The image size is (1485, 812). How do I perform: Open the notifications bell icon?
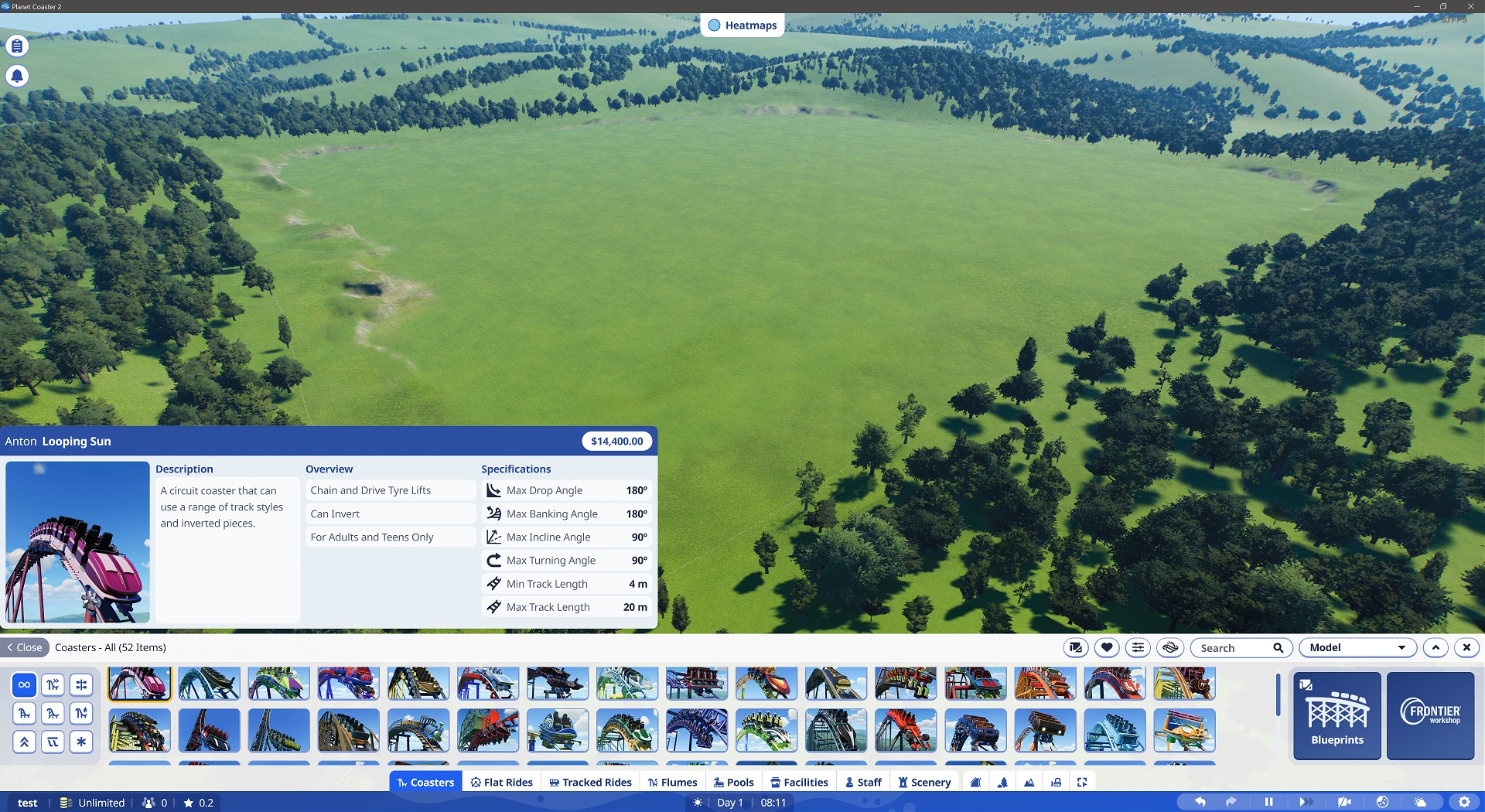click(x=17, y=76)
